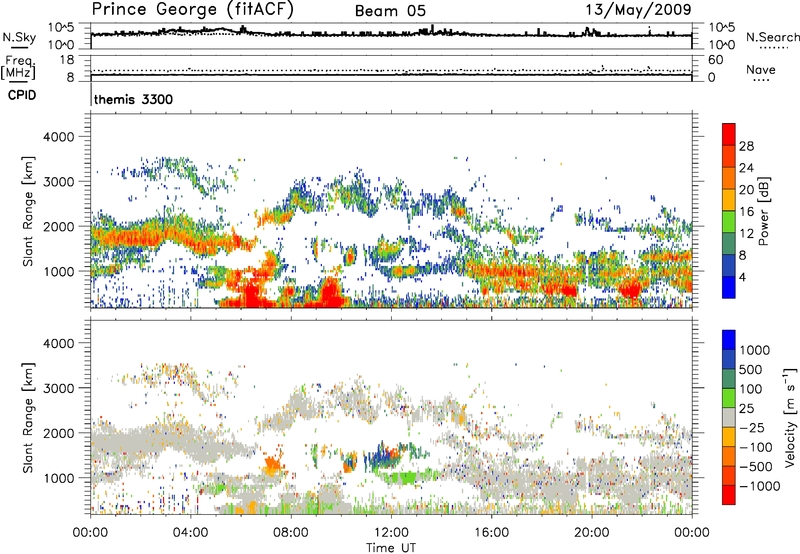800x554 pixels.
Task: Click the 'Power [dB]' colorbar label
Action: (x=763, y=211)
